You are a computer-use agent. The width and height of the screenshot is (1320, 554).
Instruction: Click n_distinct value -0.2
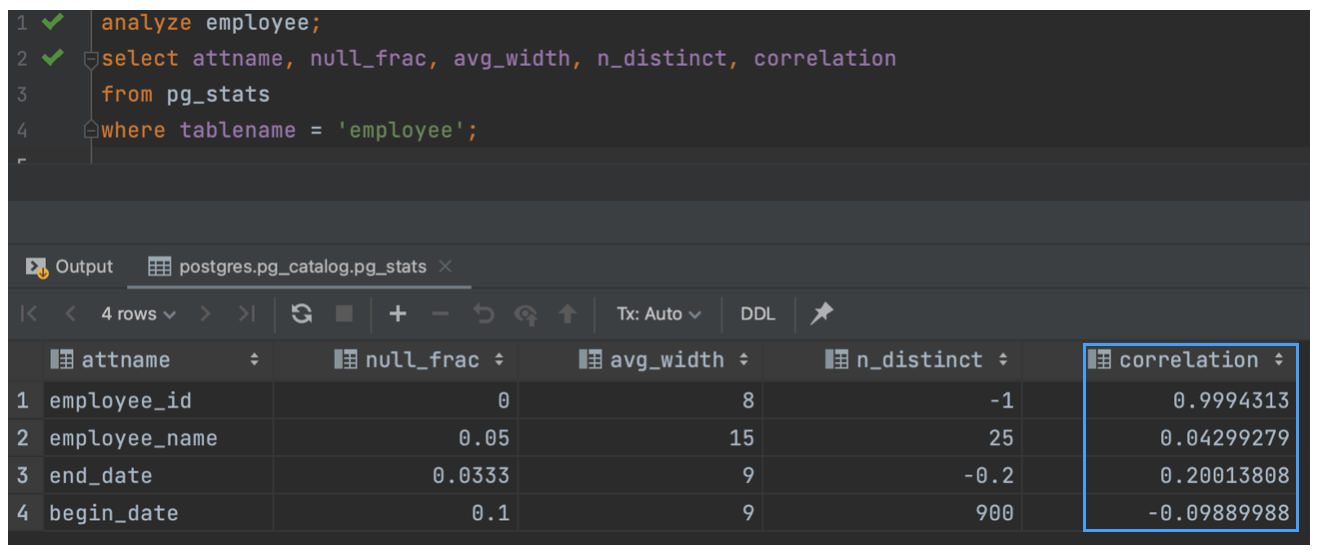coord(988,476)
